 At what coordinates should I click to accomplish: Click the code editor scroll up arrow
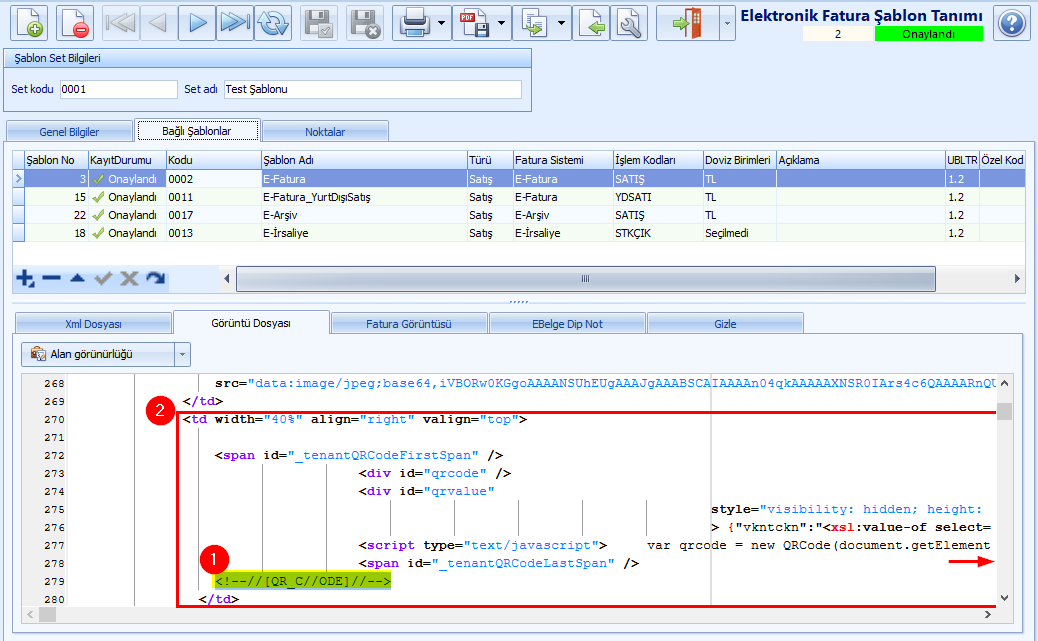1004,383
